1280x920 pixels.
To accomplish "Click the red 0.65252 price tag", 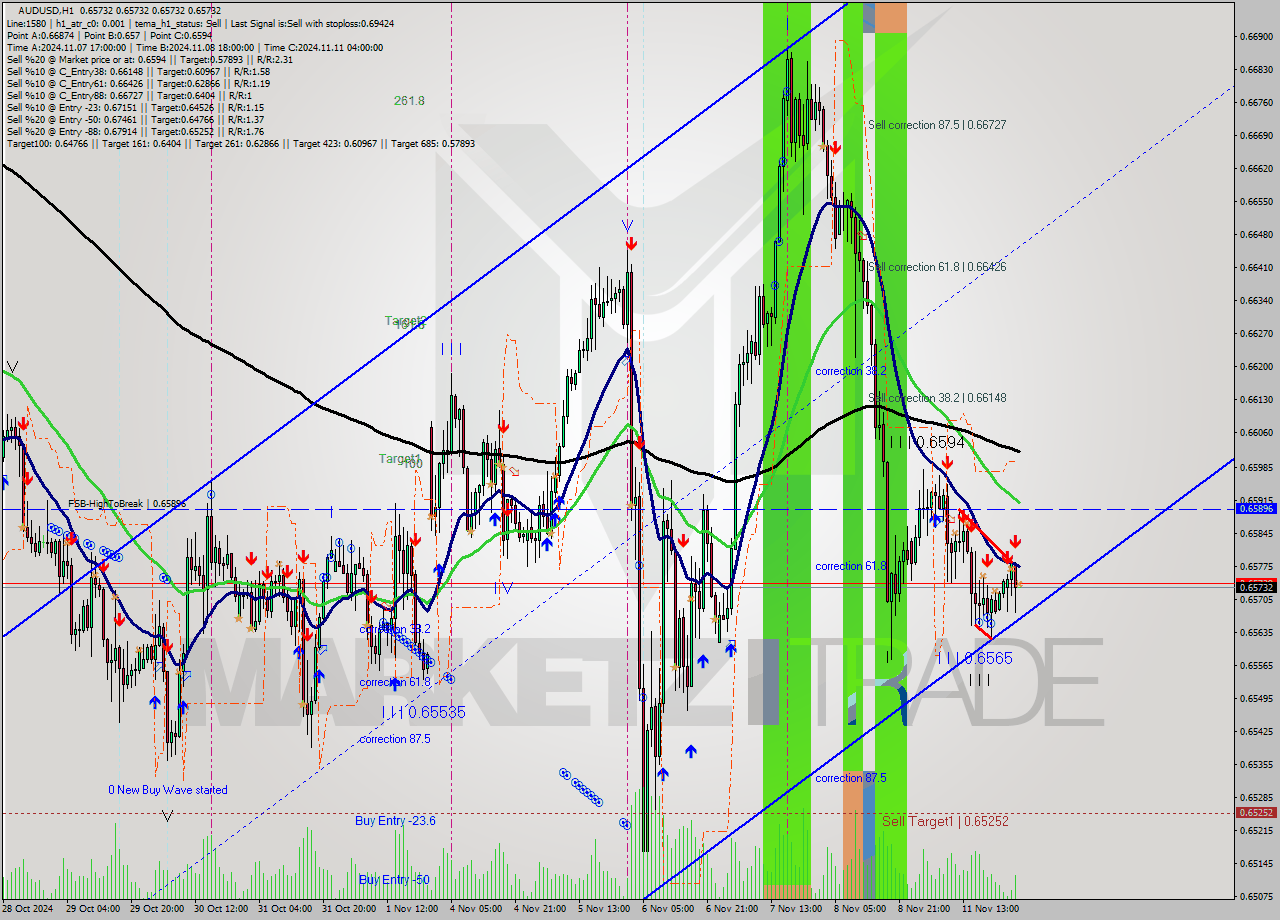I will [x=1256, y=813].
